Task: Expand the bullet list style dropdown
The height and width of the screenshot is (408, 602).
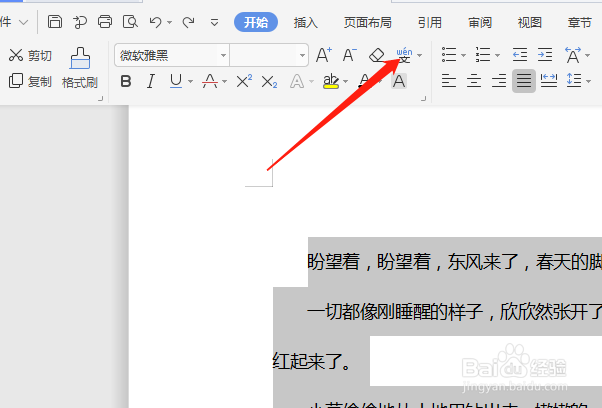Action: click(x=463, y=56)
